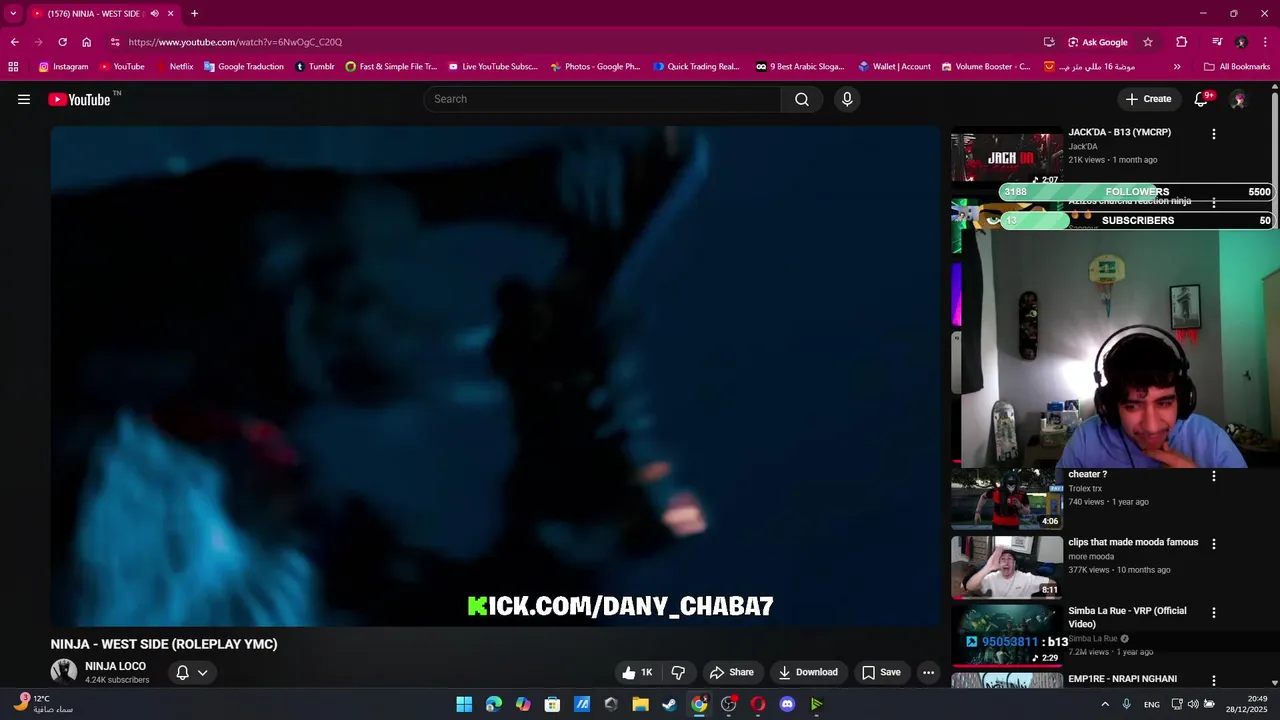Expand the notification bell subscription dropdown
This screenshot has width=1280, height=720.
(202, 673)
